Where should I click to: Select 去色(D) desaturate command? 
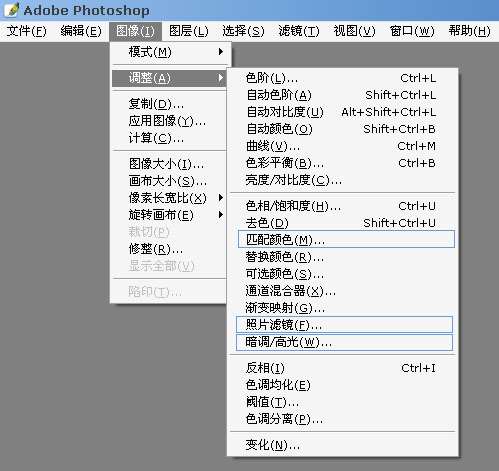343,223
